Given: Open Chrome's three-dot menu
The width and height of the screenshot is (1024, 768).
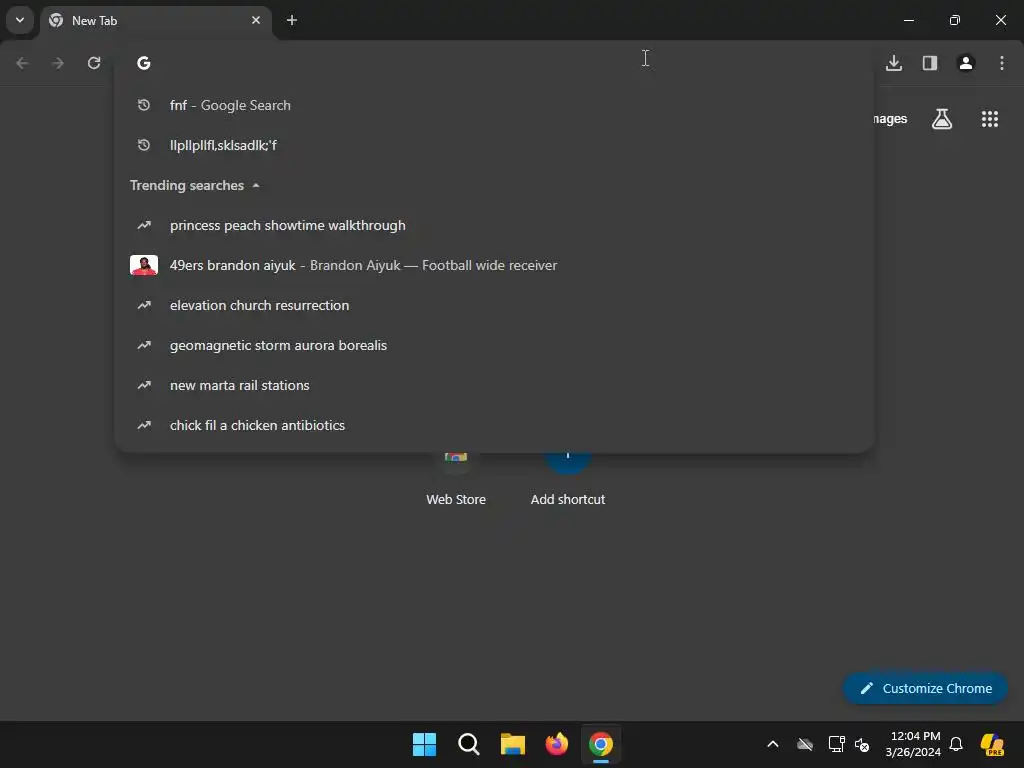Looking at the screenshot, I should (1002, 63).
